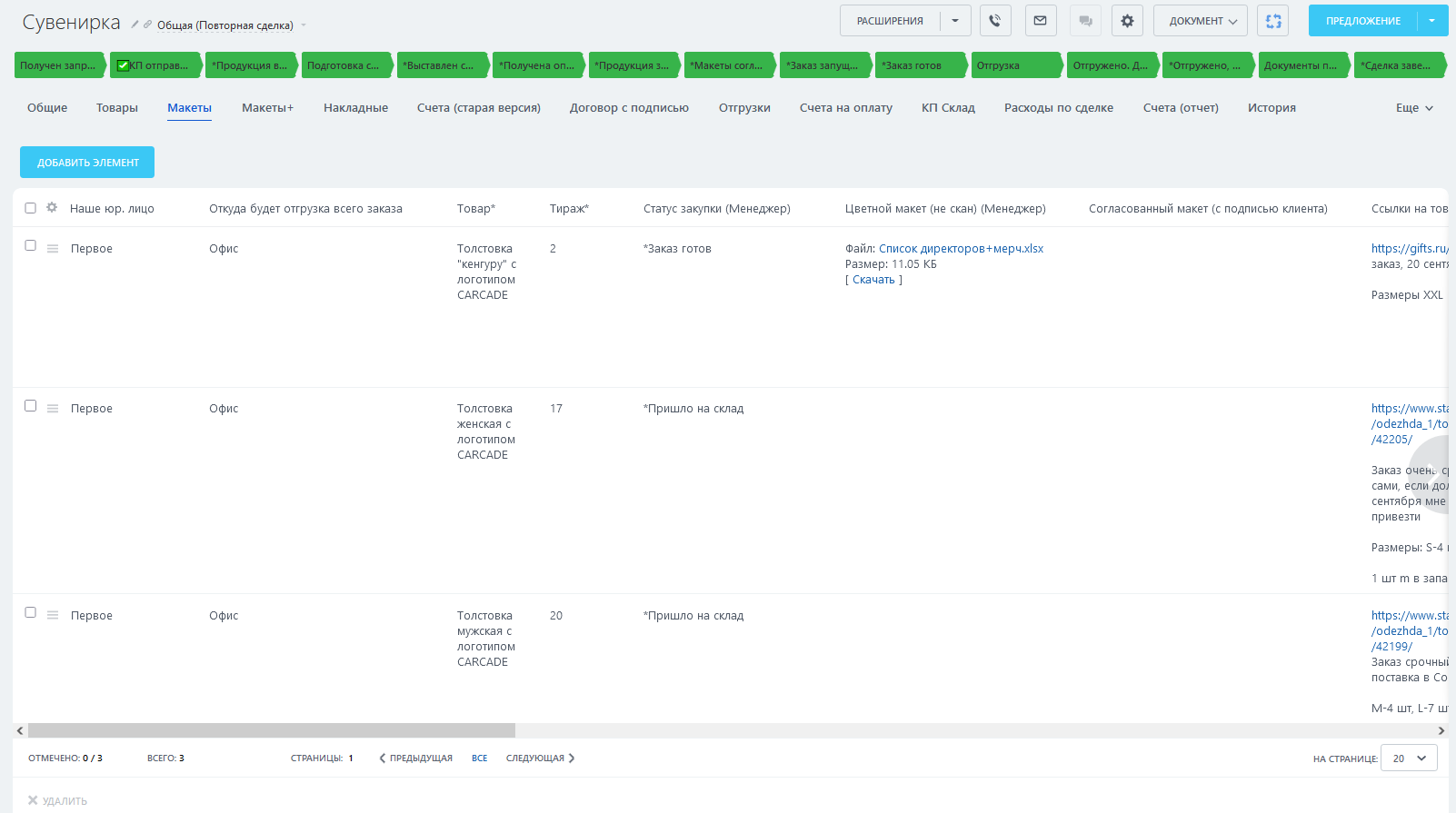Viewport: 1456px width, 813px height.
Task: Open table column settings gear icon
Action: pyautogui.click(x=52, y=208)
